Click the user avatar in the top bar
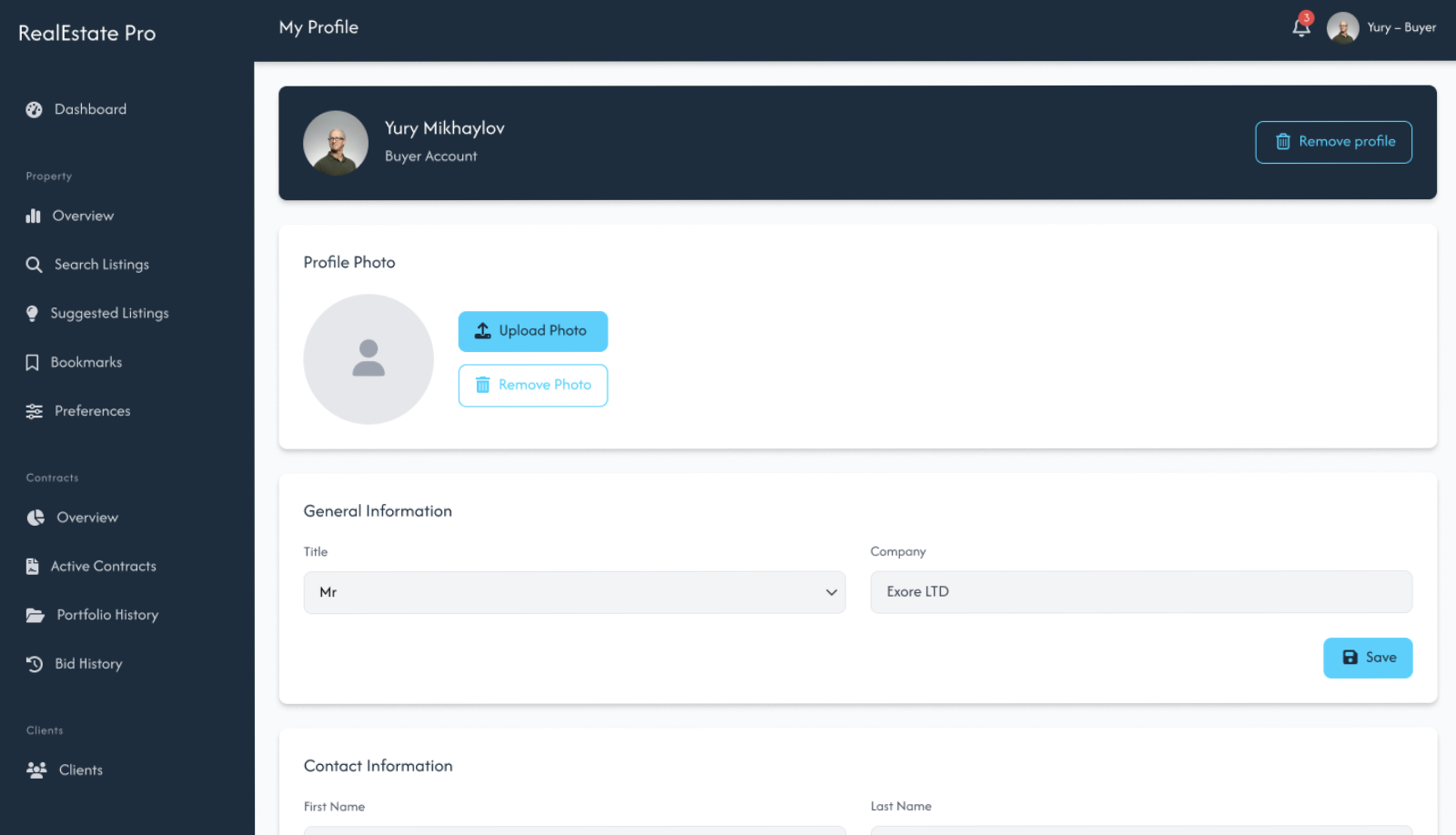 coord(1342,27)
